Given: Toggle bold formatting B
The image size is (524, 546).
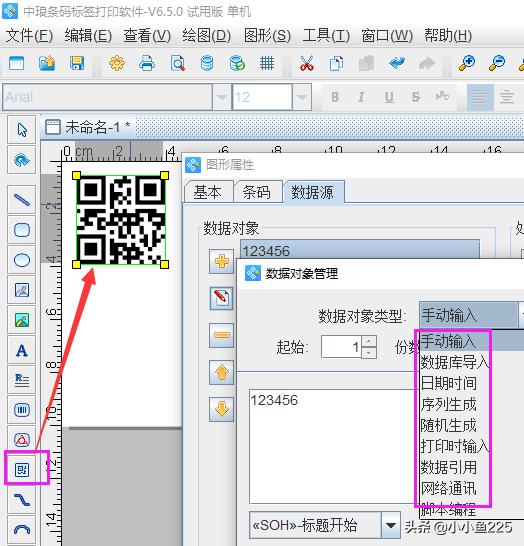Looking at the screenshot, I should click(335, 97).
